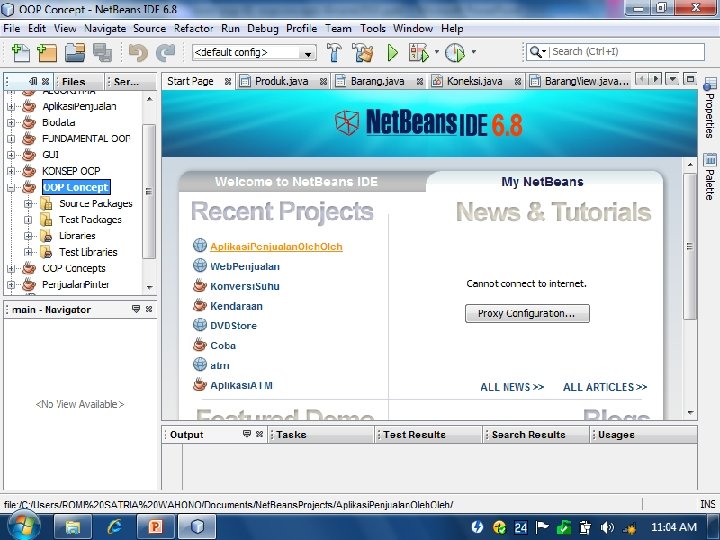Screen dimensions: 720x540
Task: Click the Profile Main Project icon
Action: coord(455,52)
